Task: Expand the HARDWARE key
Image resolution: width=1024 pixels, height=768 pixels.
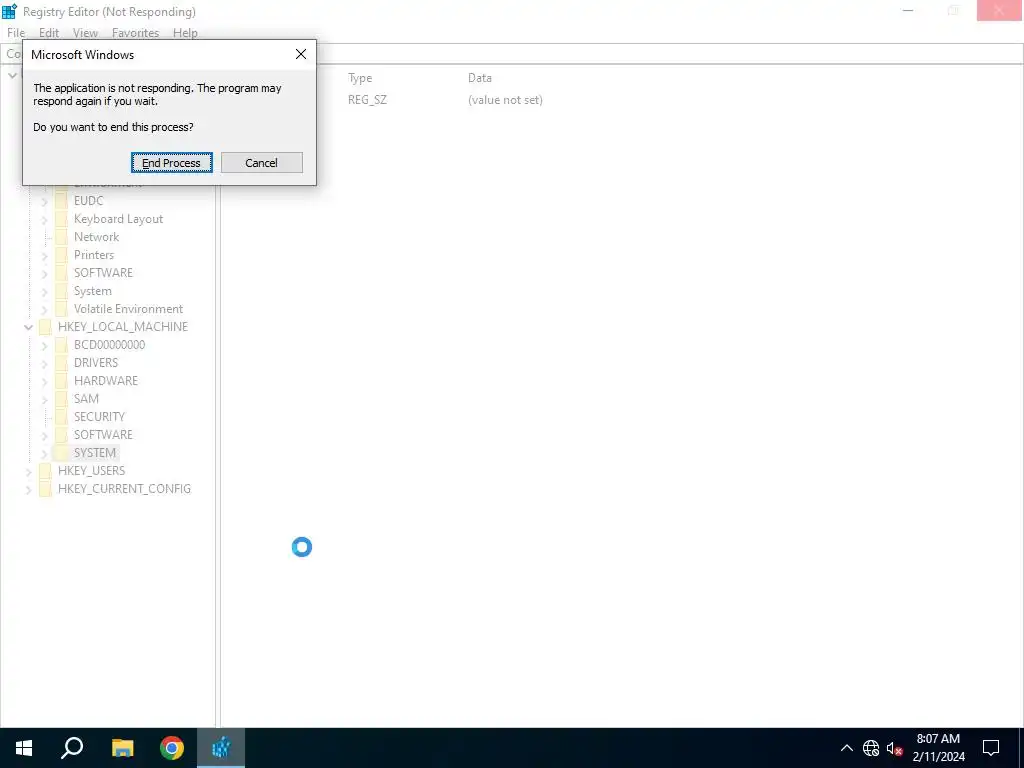Action: 44,381
